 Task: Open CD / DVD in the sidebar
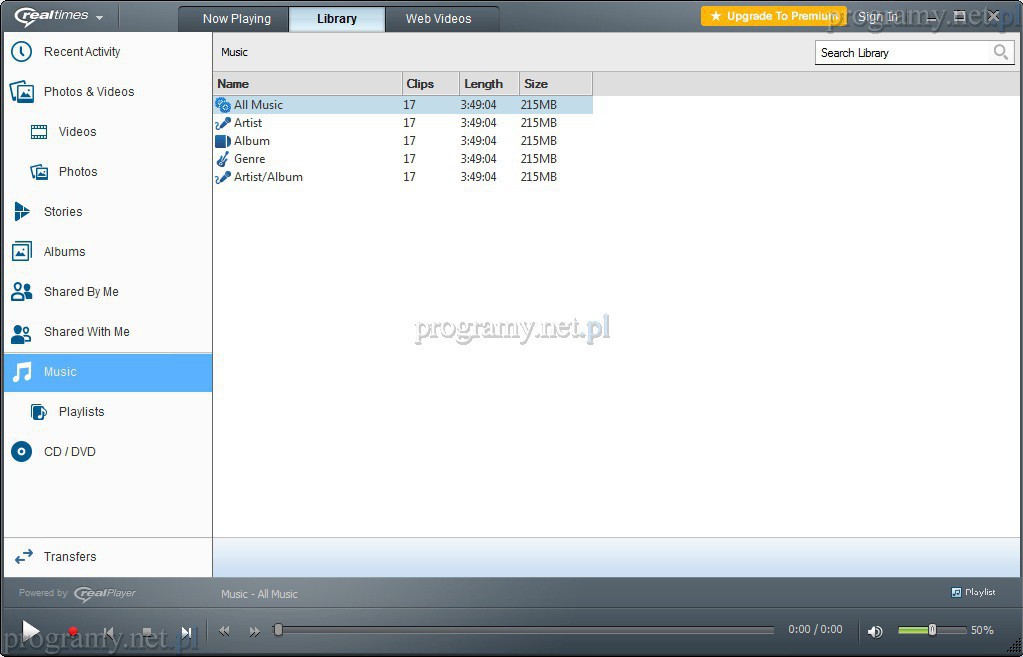[x=69, y=452]
